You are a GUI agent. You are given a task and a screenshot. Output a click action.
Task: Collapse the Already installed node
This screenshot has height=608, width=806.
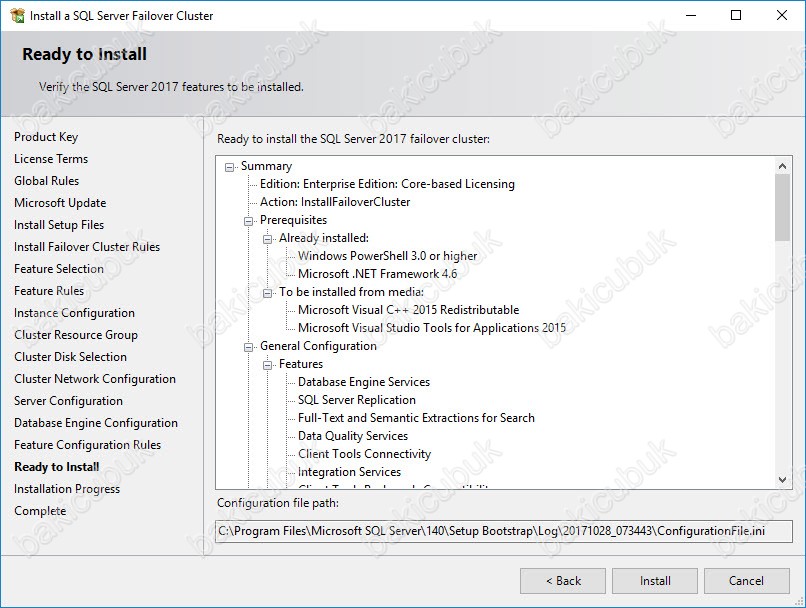pyautogui.click(x=267, y=239)
